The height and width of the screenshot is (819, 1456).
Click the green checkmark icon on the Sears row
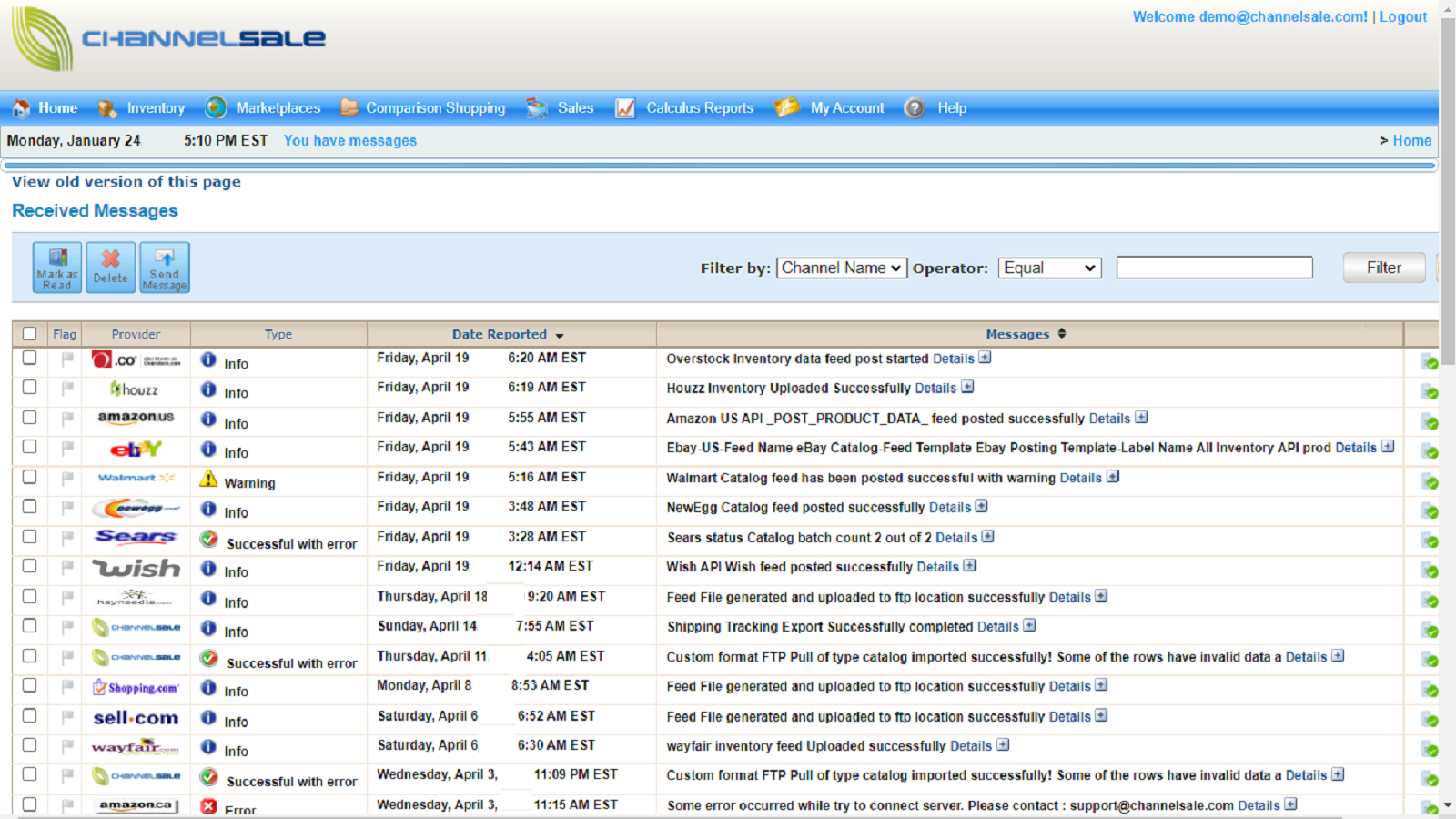[x=1427, y=539]
